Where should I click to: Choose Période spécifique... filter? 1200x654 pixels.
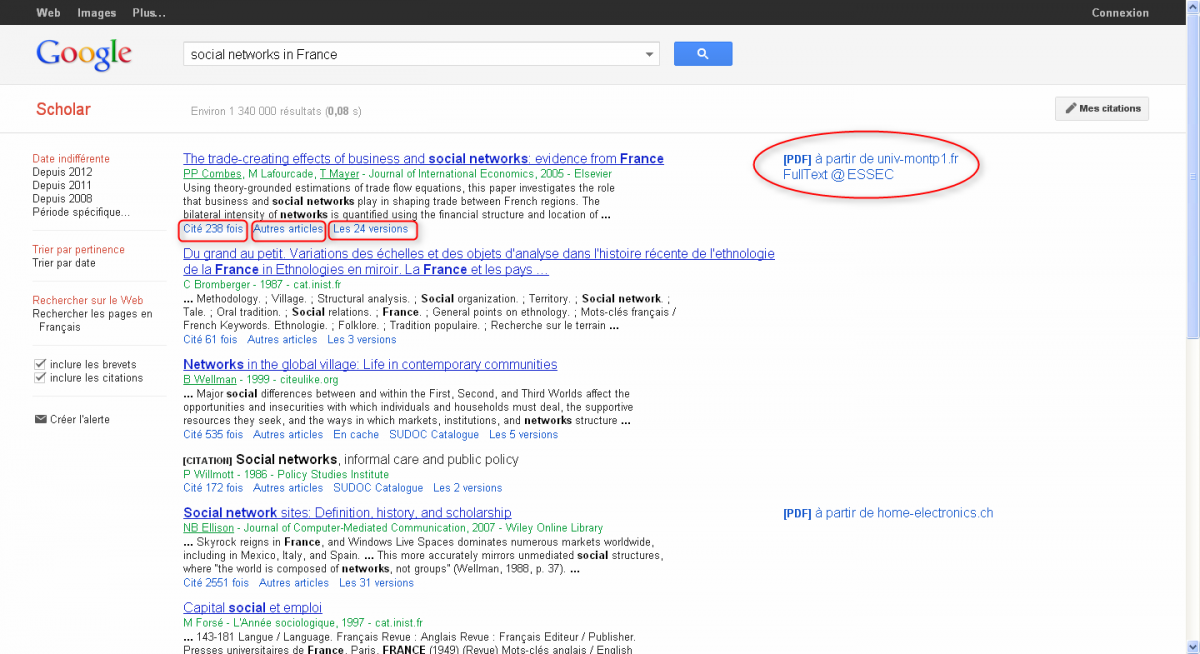[81, 211]
